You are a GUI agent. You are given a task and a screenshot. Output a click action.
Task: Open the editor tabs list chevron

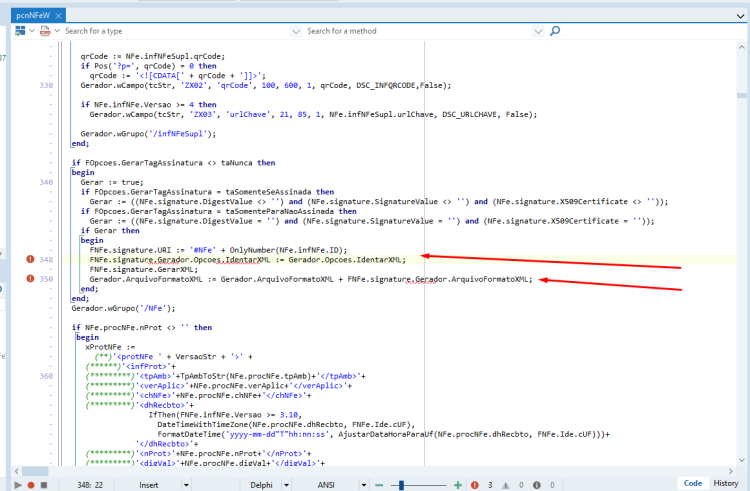(740, 16)
